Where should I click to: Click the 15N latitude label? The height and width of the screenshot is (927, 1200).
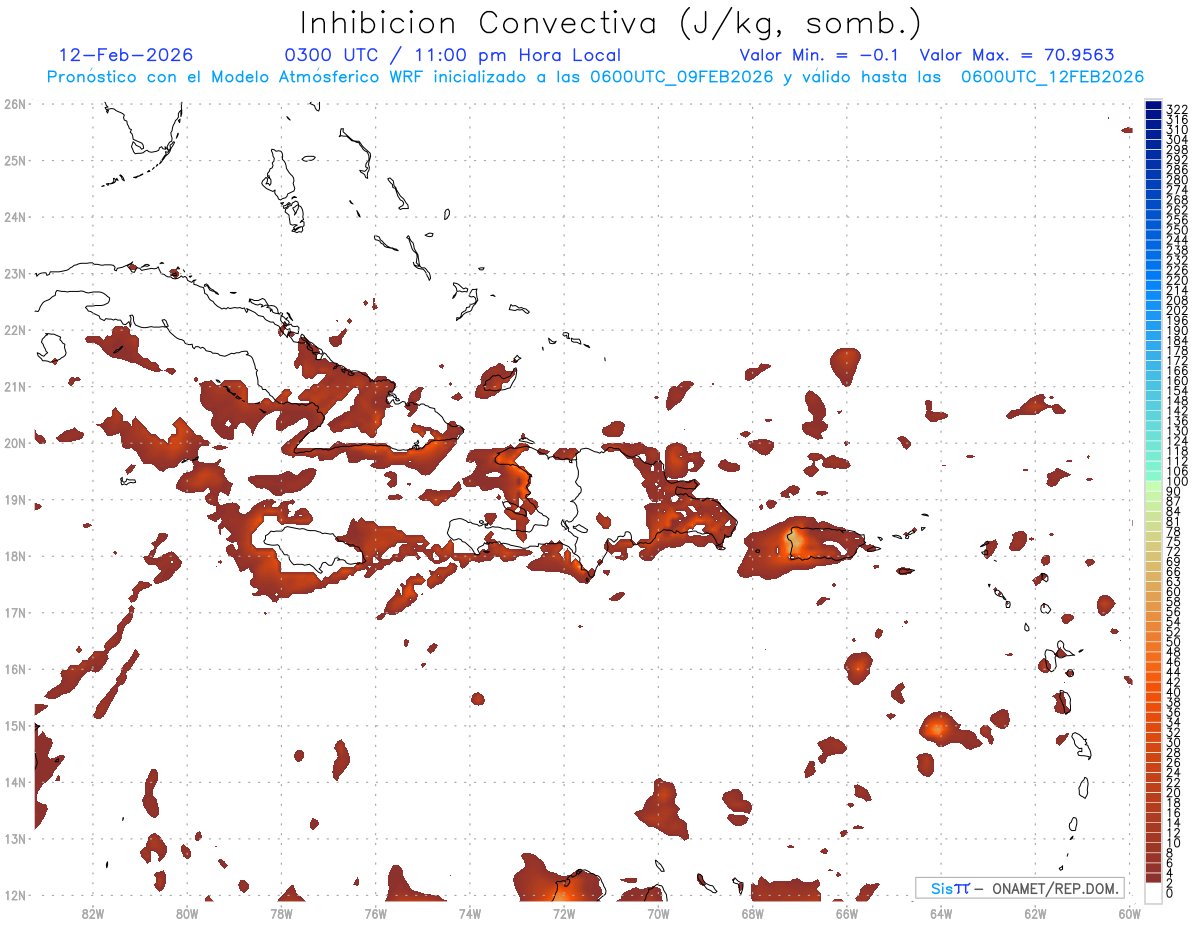coord(15,725)
